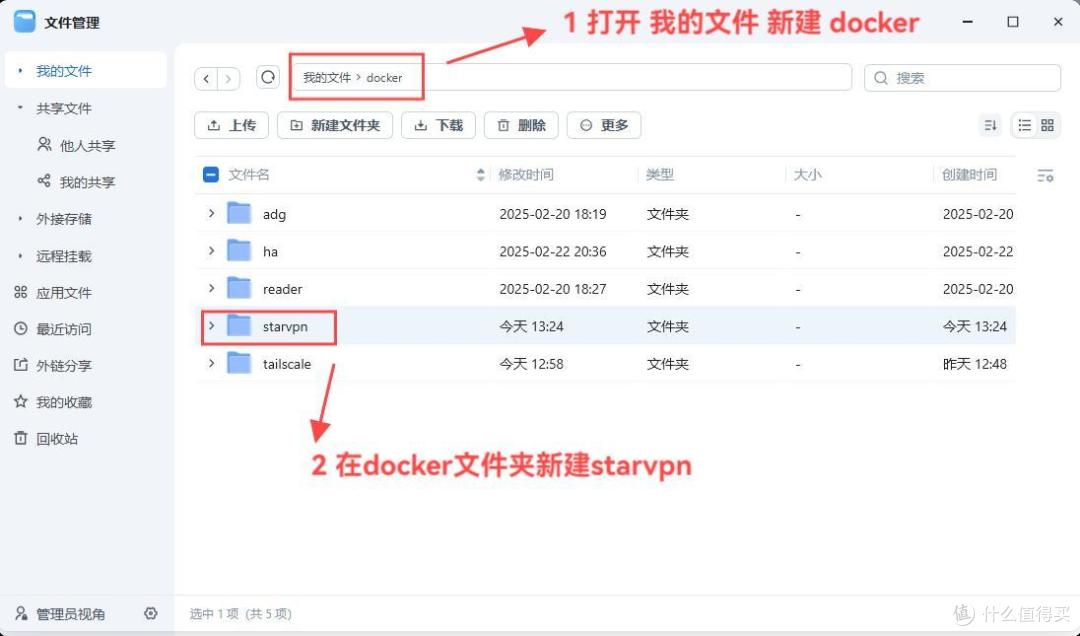Click the magnifier icon in the search box
This screenshot has height=636, width=1080.
coord(880,78)
